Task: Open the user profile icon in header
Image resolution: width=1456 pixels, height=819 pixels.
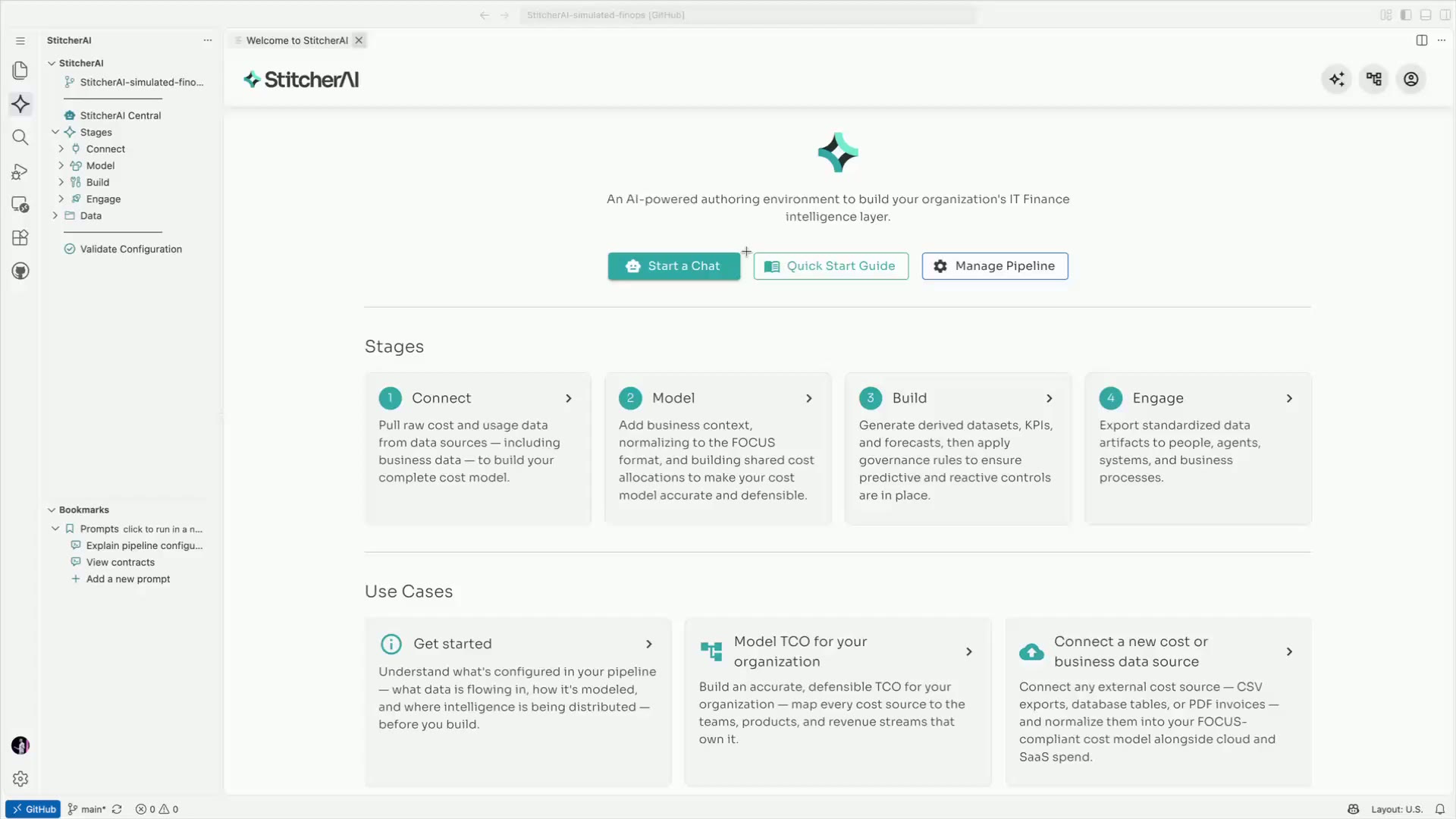Action: [1411, 79]
